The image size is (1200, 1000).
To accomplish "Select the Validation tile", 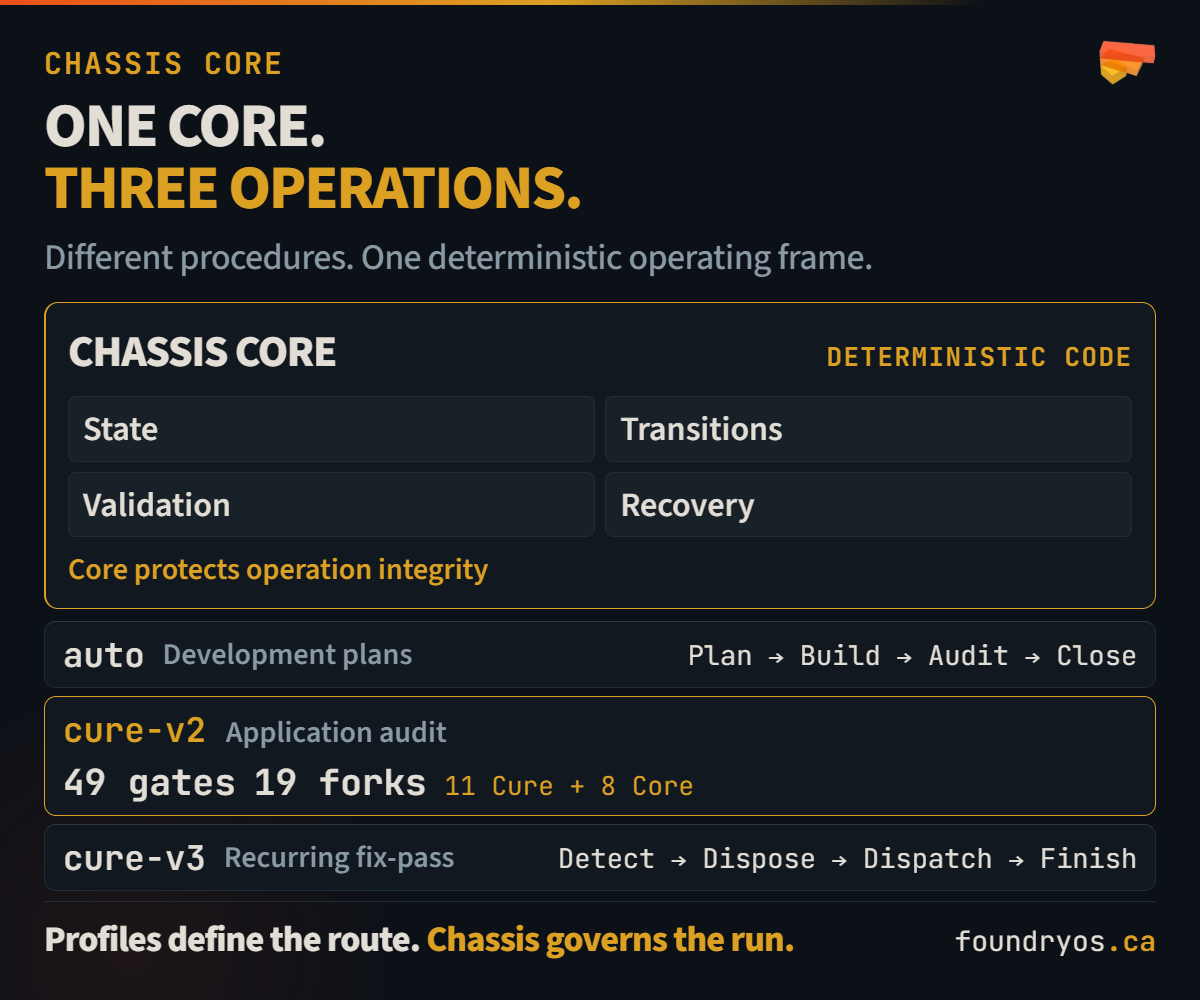I will pos(331,505).
